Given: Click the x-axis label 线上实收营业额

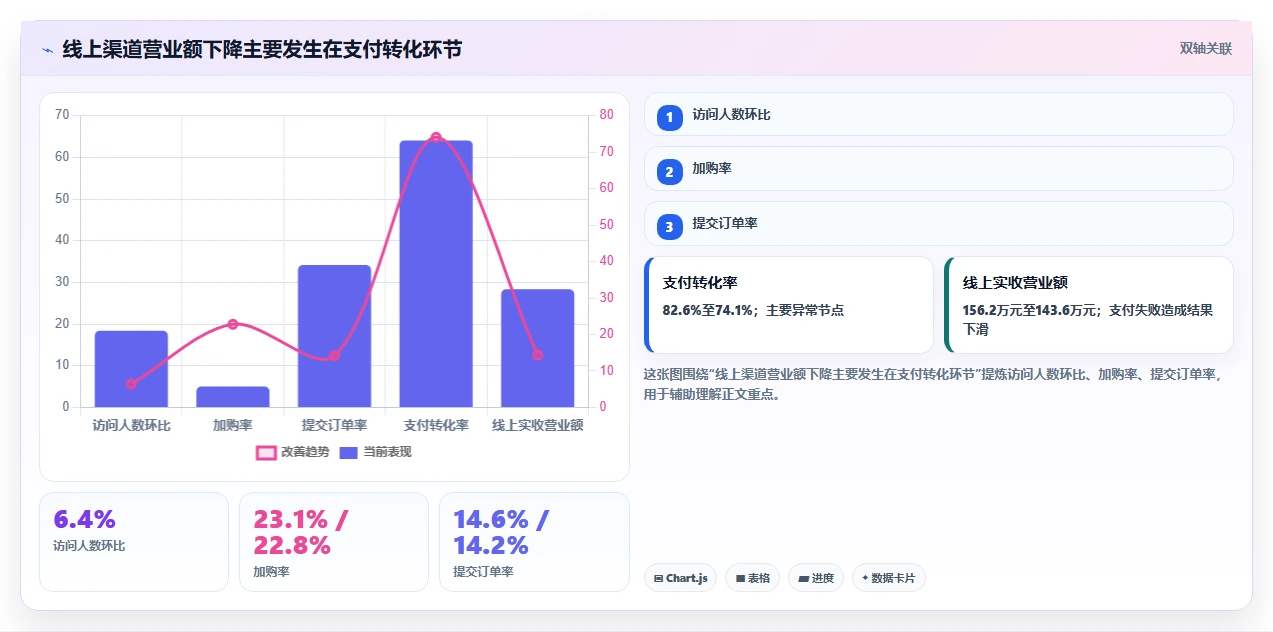Looking at the screenshot, I should click(537, 425).
